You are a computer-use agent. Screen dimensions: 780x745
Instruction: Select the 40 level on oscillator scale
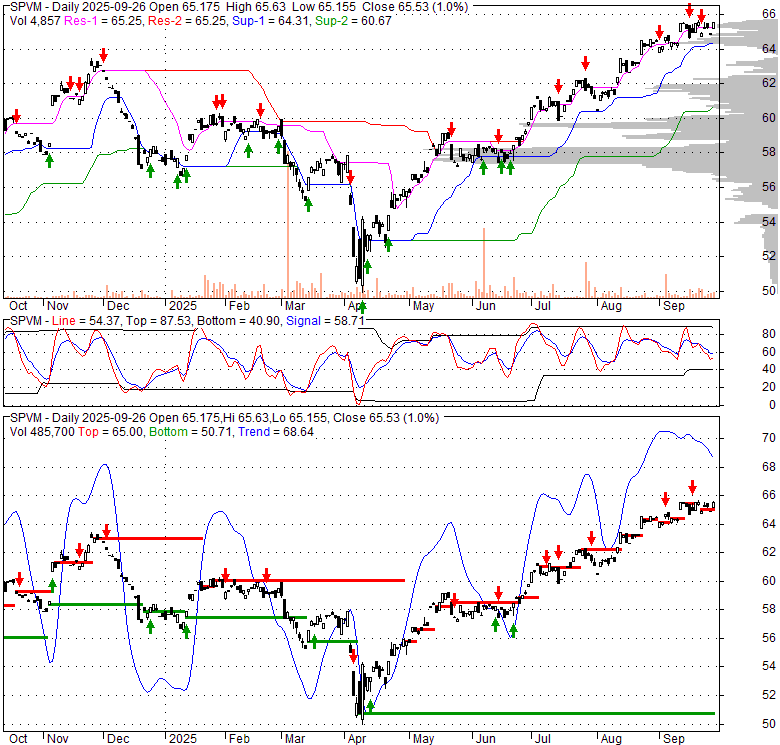(769, 369)
